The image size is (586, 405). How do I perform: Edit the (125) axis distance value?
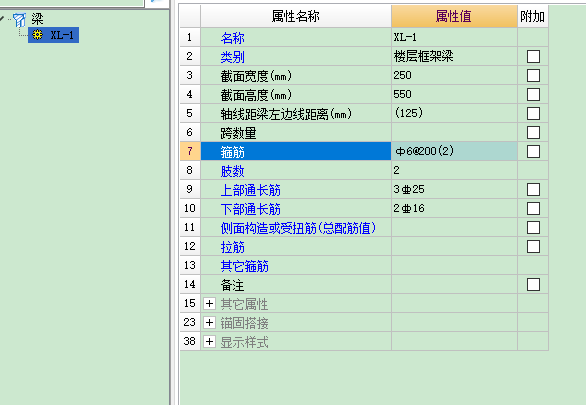tap(454, 114)
